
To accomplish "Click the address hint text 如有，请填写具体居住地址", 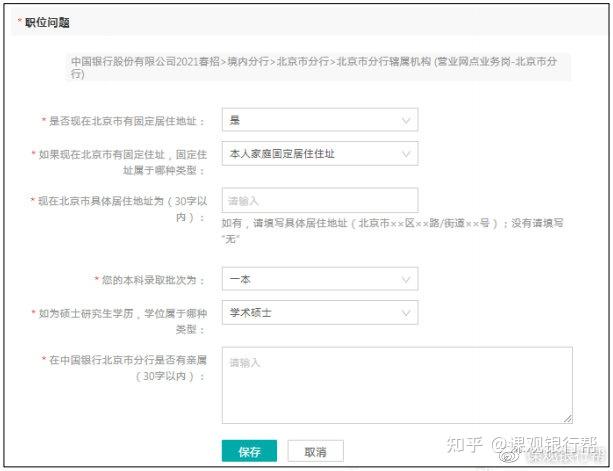I will pyautogui.click(x=392, y=231).
